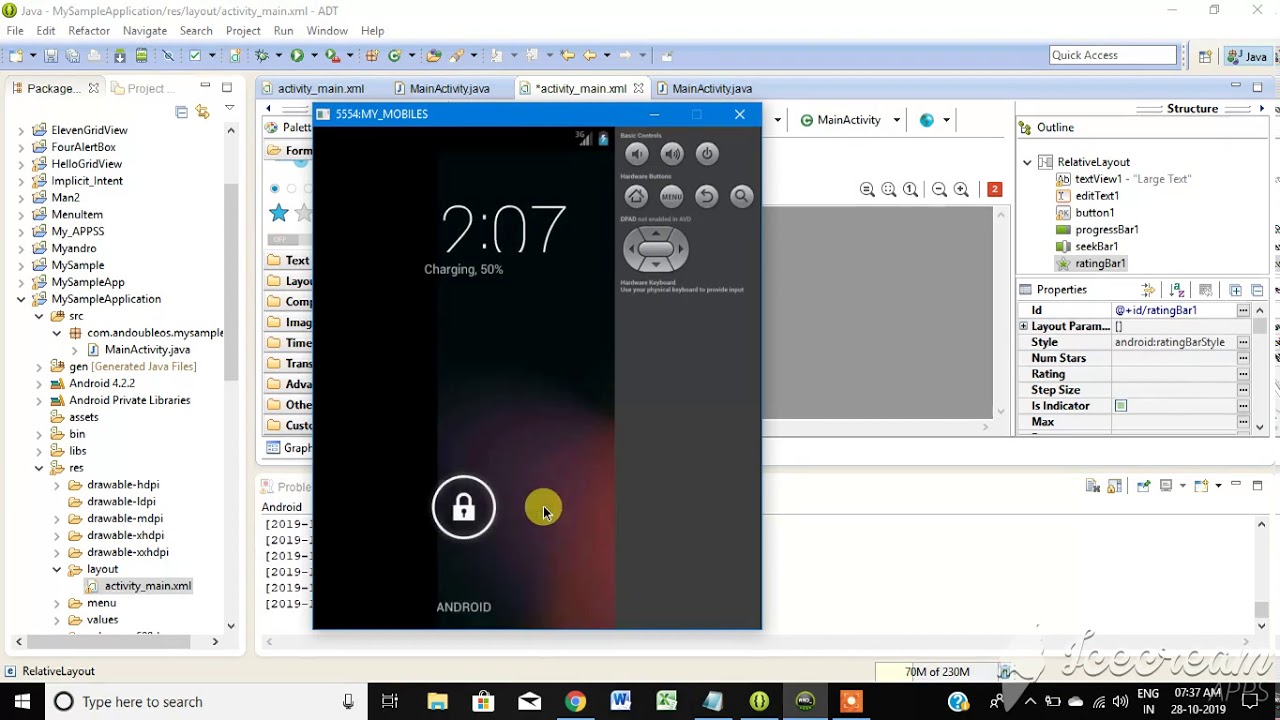
Task: Click the green Run toolbar icon
Action: tap(297, 56)
